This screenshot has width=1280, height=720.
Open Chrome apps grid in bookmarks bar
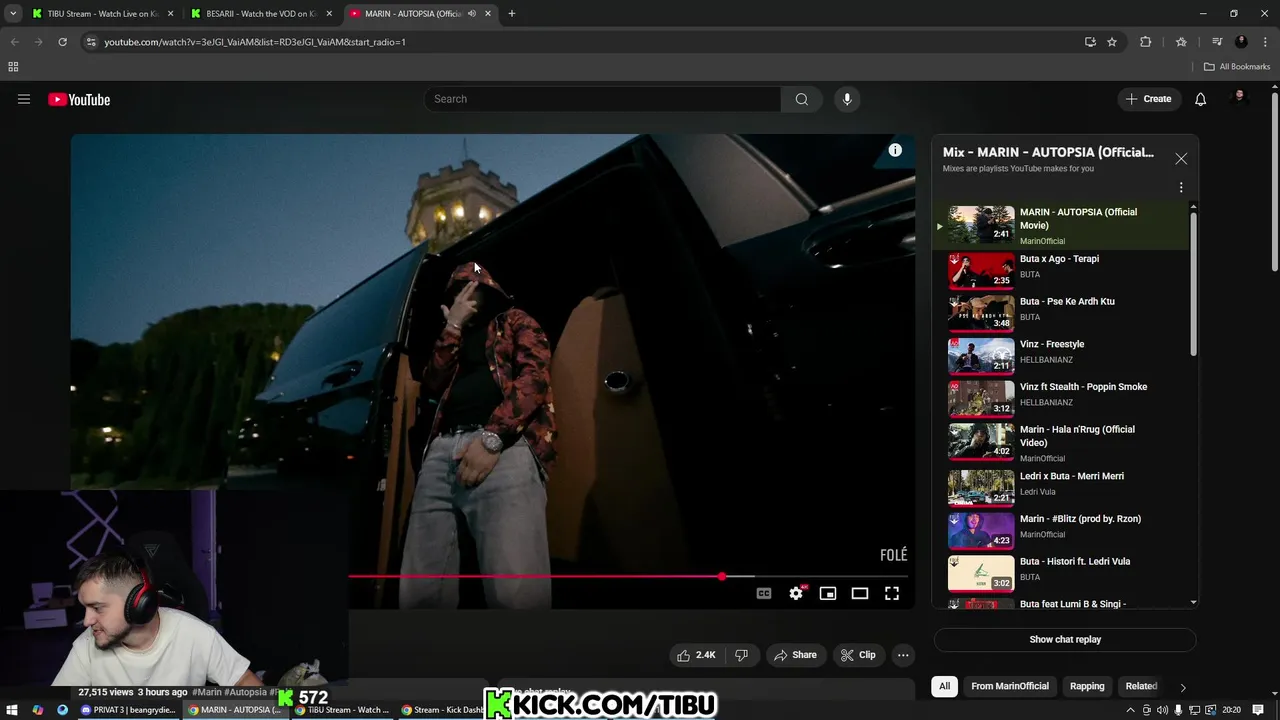pyautogui.click(x=13, y=67)
